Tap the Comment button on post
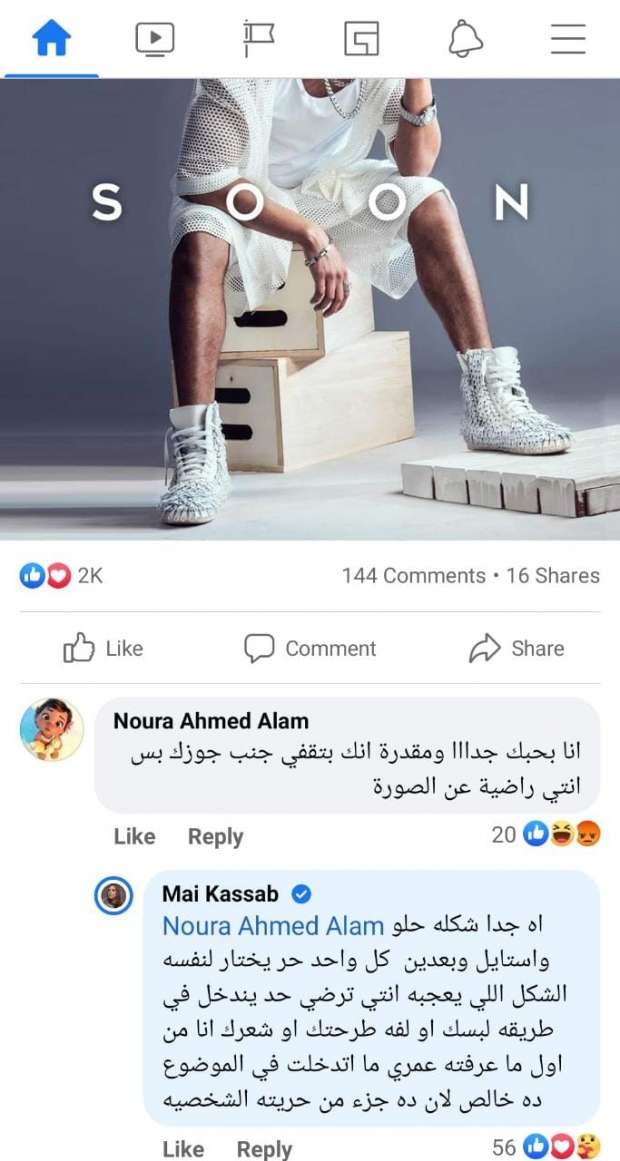This screenshot has height=1161, width=620. (310, 649)
